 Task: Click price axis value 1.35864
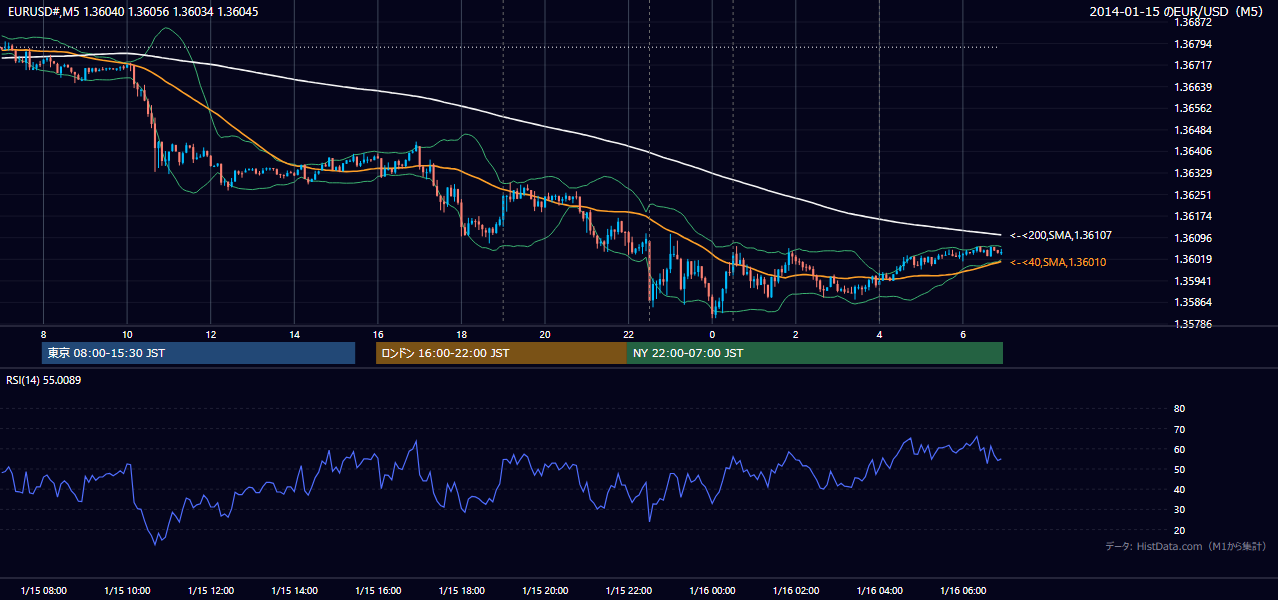(x=1195, y=302)
